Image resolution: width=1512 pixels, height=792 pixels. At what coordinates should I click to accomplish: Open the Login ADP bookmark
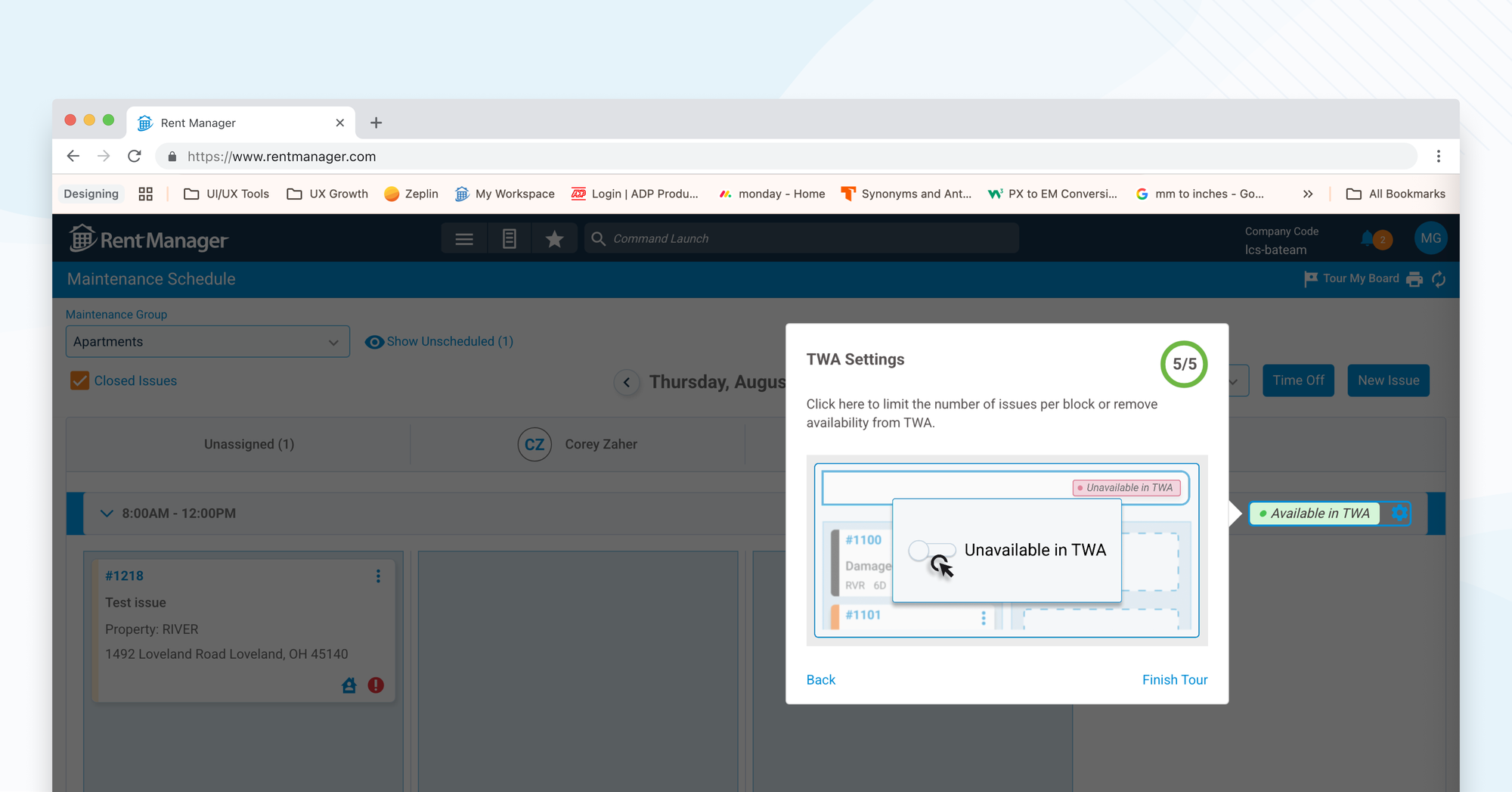[635, 194]
